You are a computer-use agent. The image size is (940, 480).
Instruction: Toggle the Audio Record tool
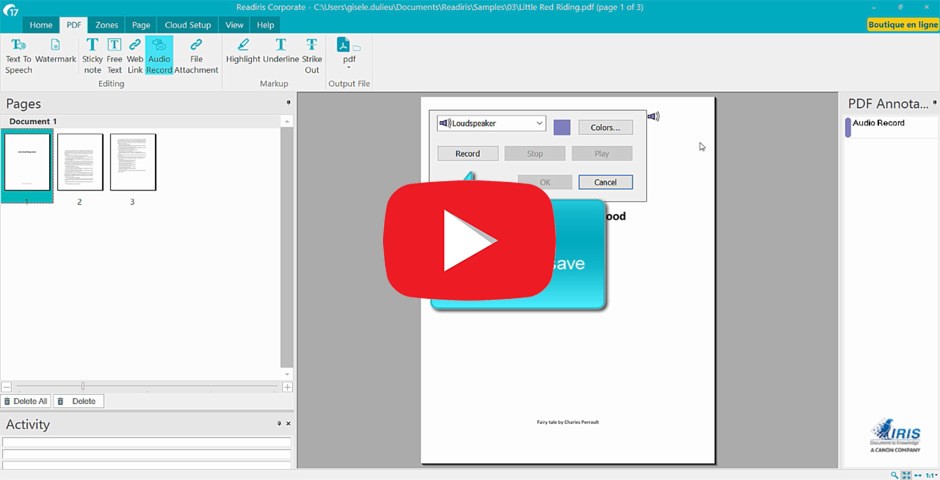pyautogui.click(x=159, y=55)
